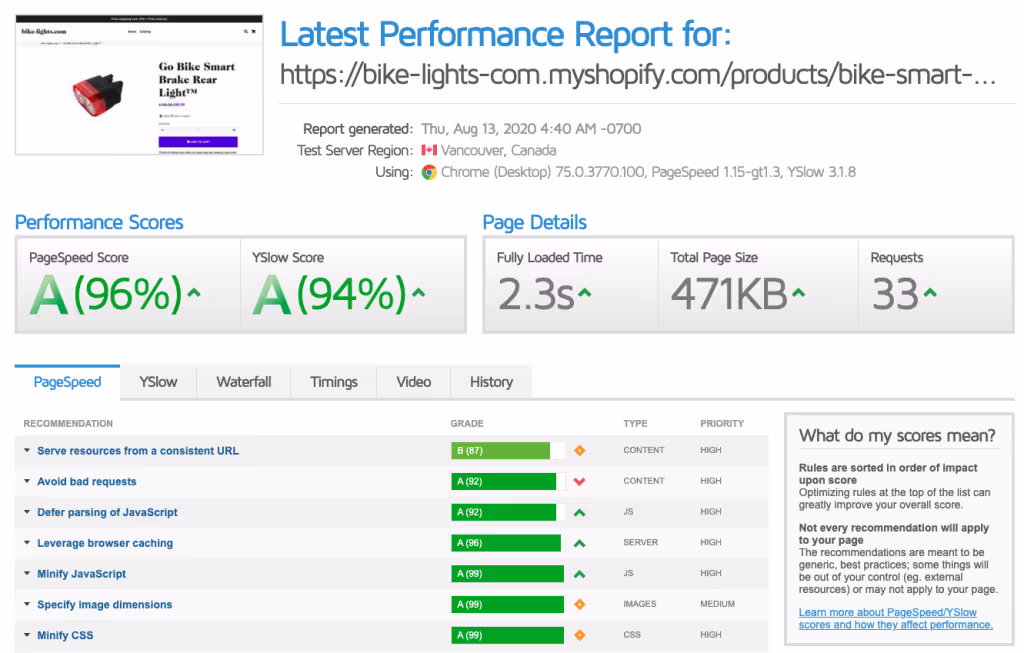Click the 33 requests value
The height and width of the screenshot is (653, 1024).
895,294
